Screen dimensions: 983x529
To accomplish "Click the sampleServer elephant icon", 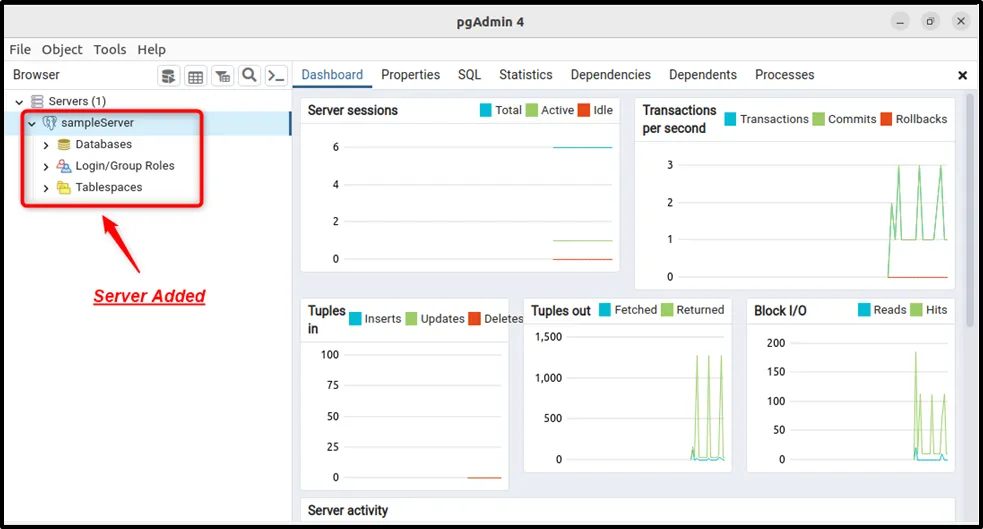I will (49, 123).
